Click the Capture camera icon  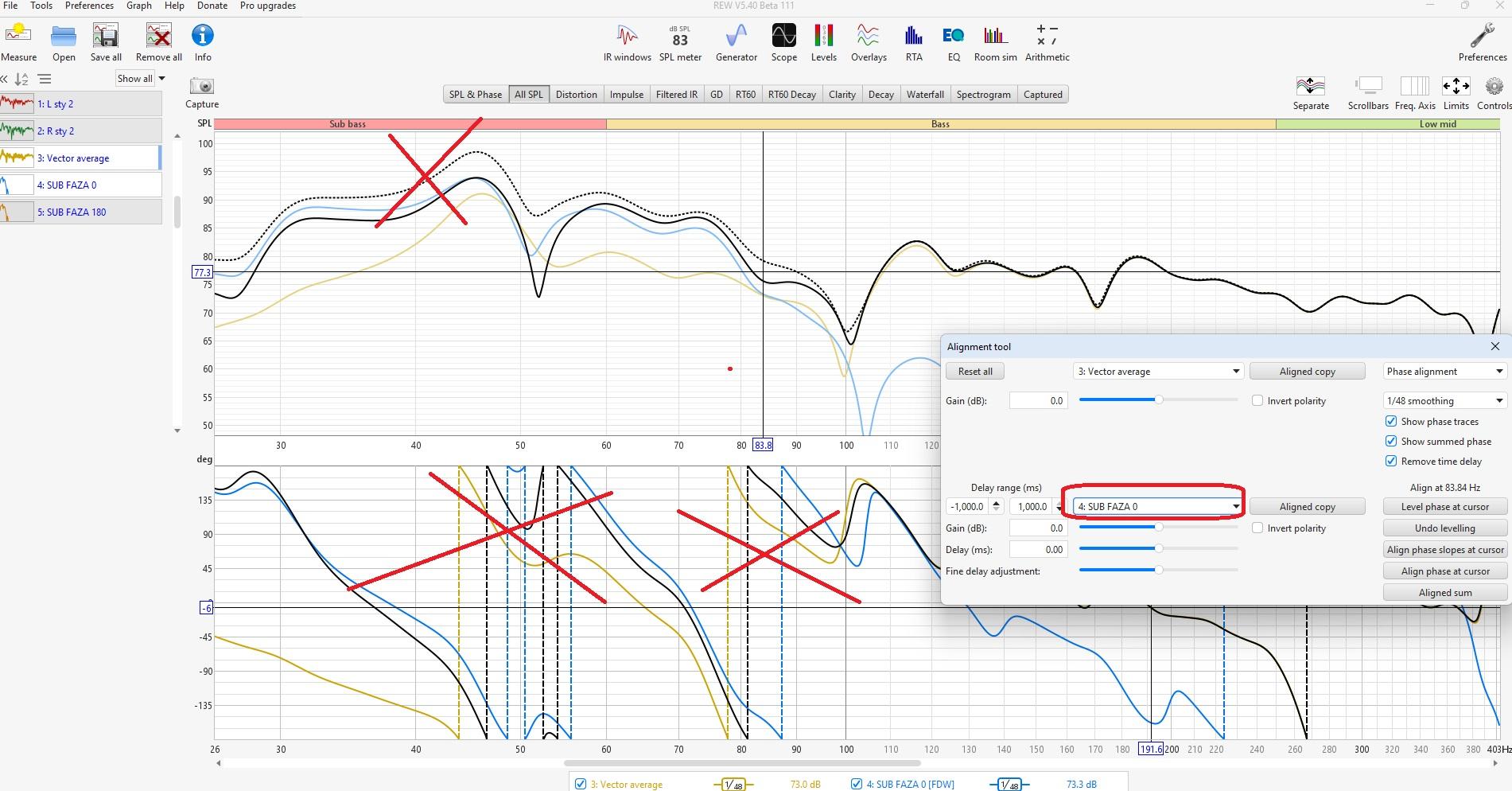coord(202,86)
